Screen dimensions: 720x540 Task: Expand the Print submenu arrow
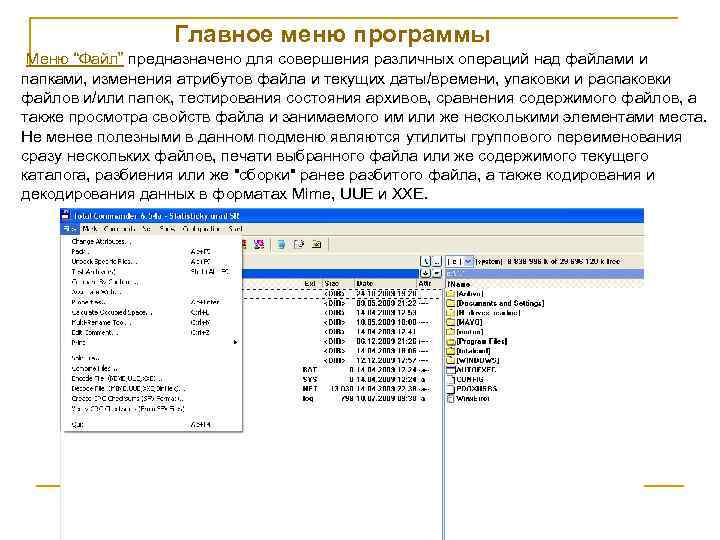coord(235,342)
